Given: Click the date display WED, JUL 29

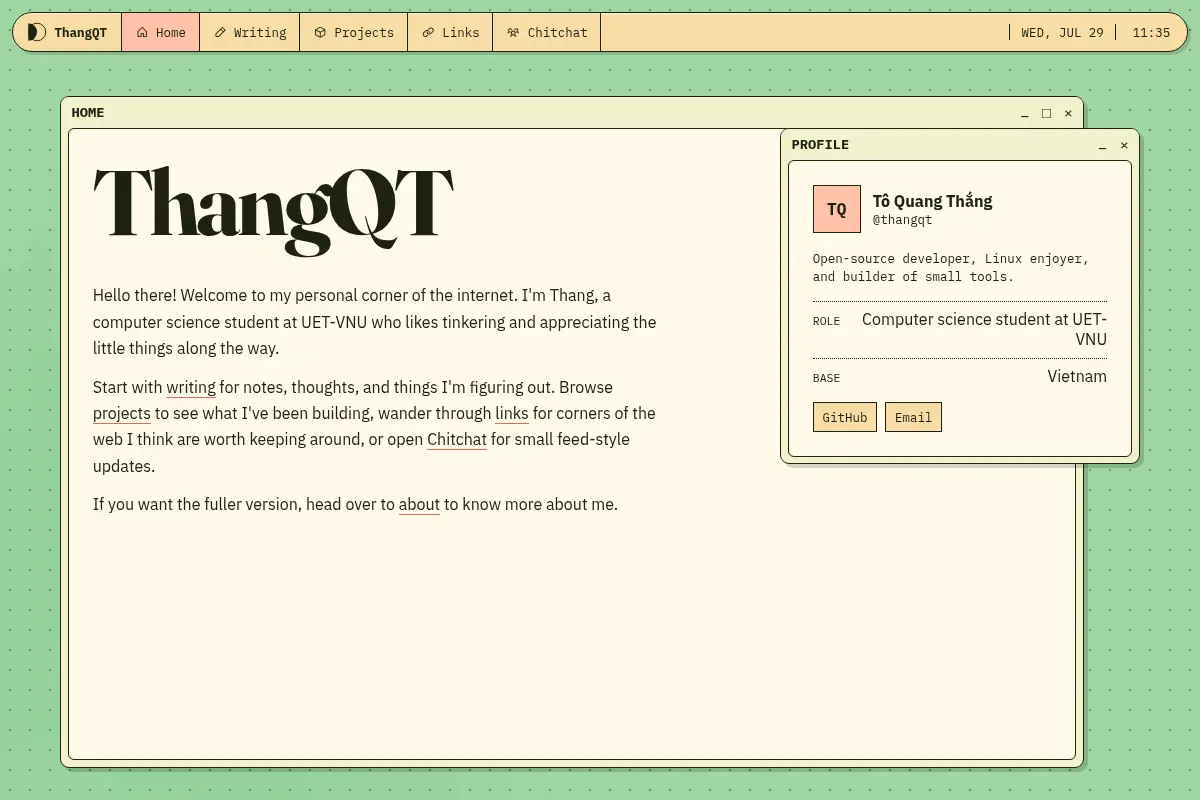Looking at the screenshot, I should (x=1062, y=32).
